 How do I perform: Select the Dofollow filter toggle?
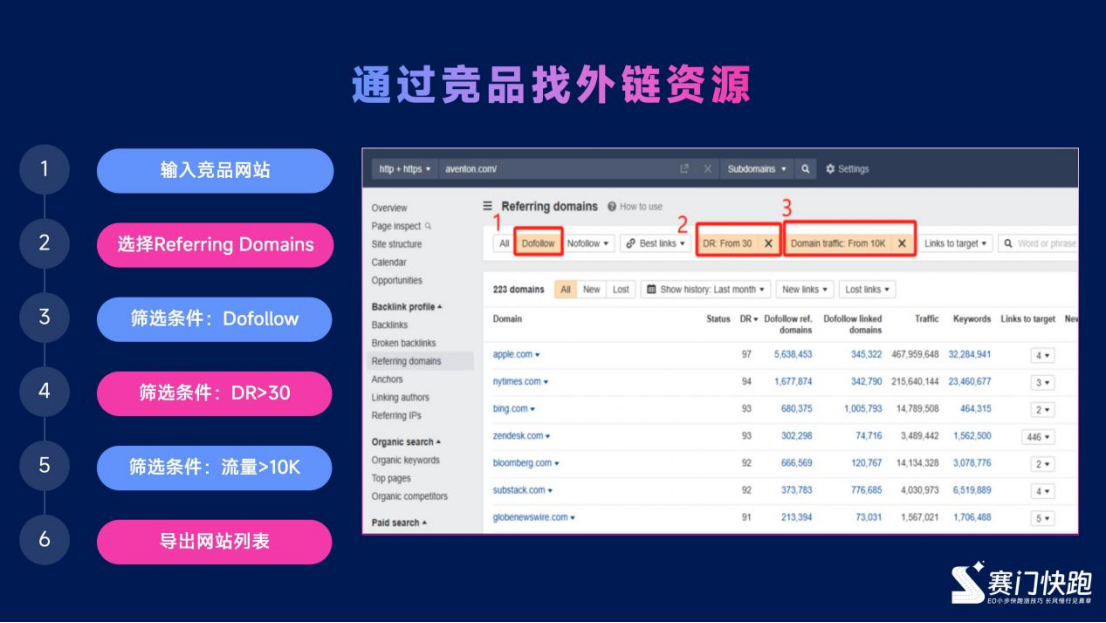(x=538, y=243)
